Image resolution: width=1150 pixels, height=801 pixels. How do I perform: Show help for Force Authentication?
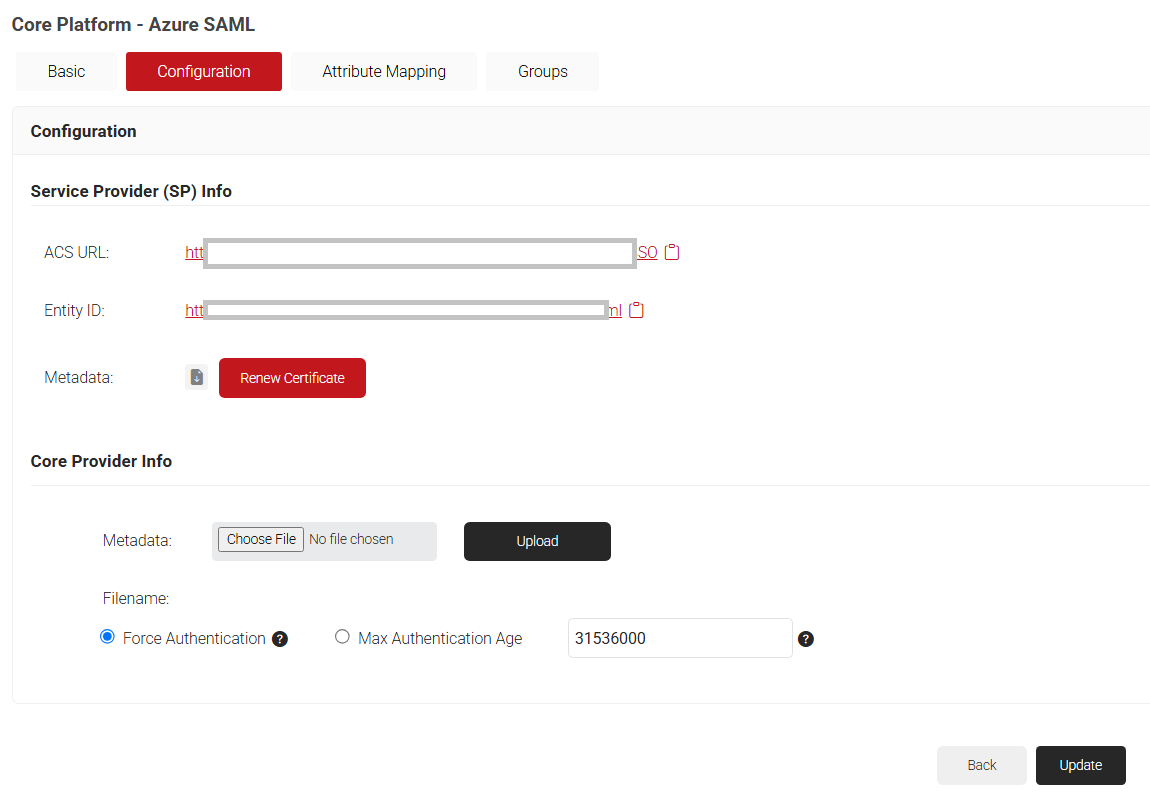point(280,639)
